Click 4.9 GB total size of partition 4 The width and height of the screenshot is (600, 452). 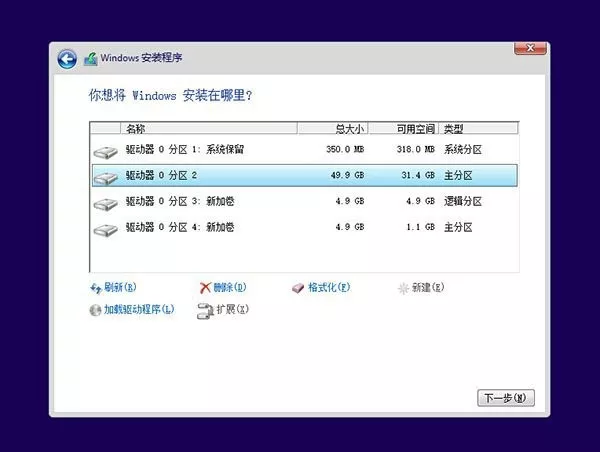[x=350, y=227]
